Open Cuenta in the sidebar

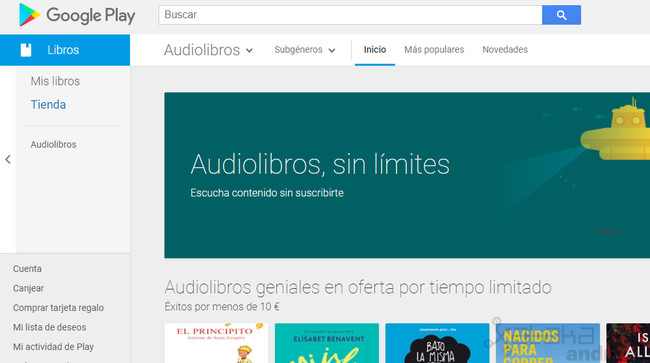(27, 269)
